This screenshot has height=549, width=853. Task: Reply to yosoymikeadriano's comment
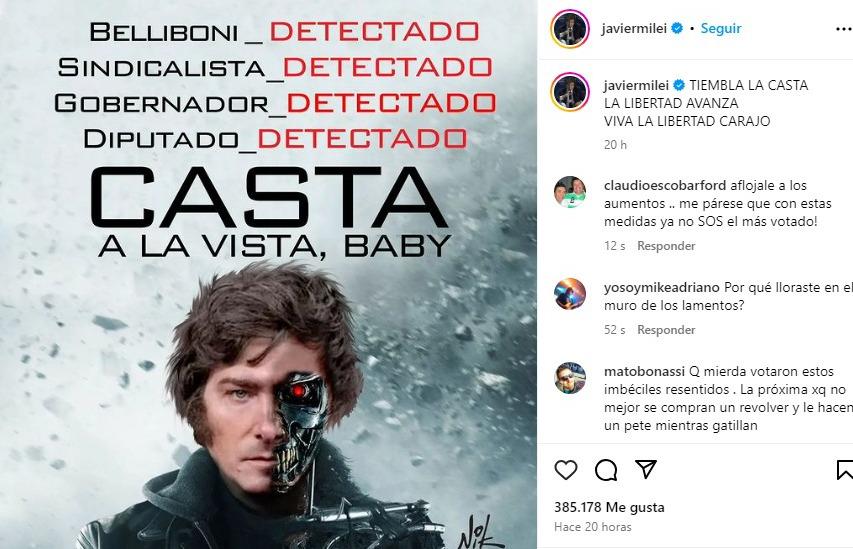pos(666,330)
